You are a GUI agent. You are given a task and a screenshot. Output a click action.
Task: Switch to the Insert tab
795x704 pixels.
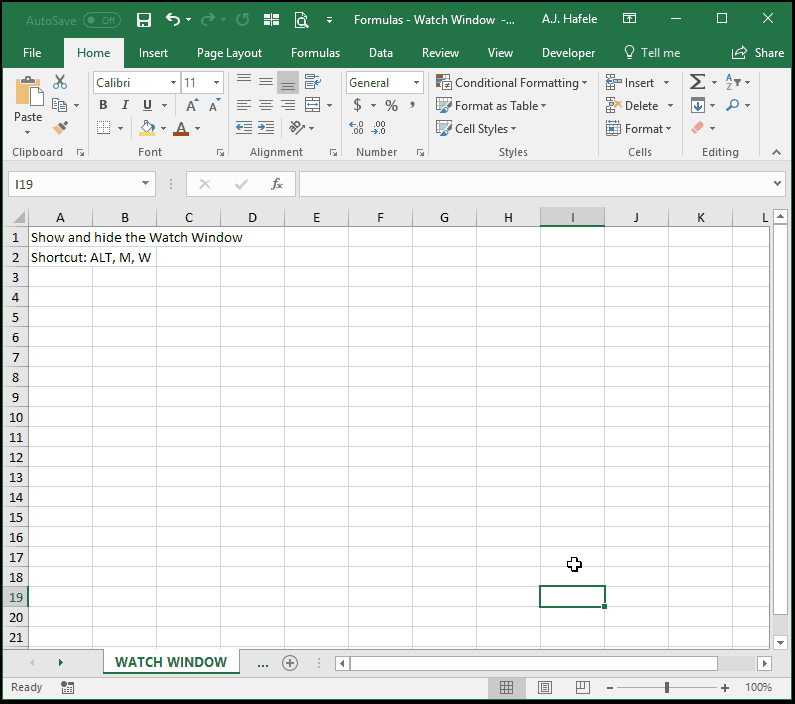tap(153, 53)
